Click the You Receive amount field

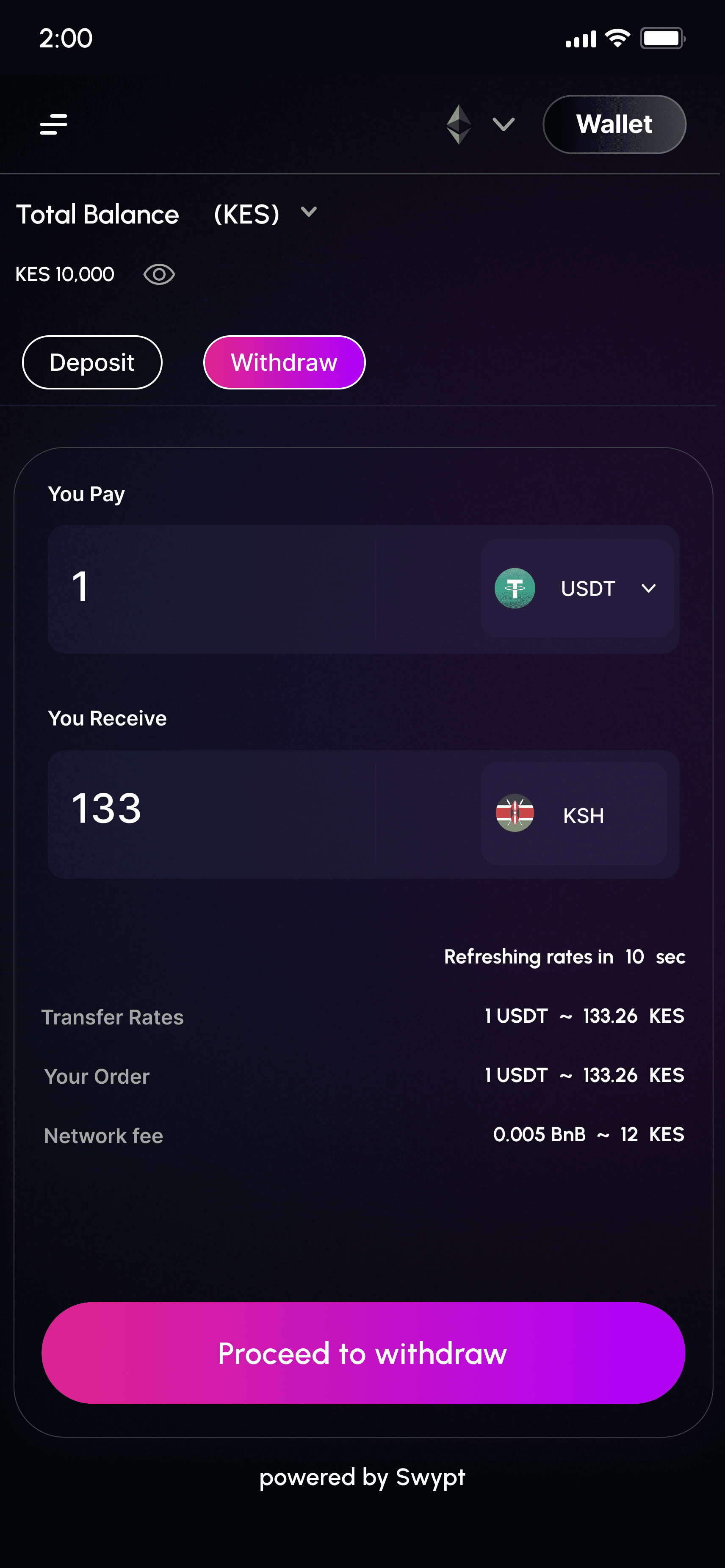tap(212, 814)
